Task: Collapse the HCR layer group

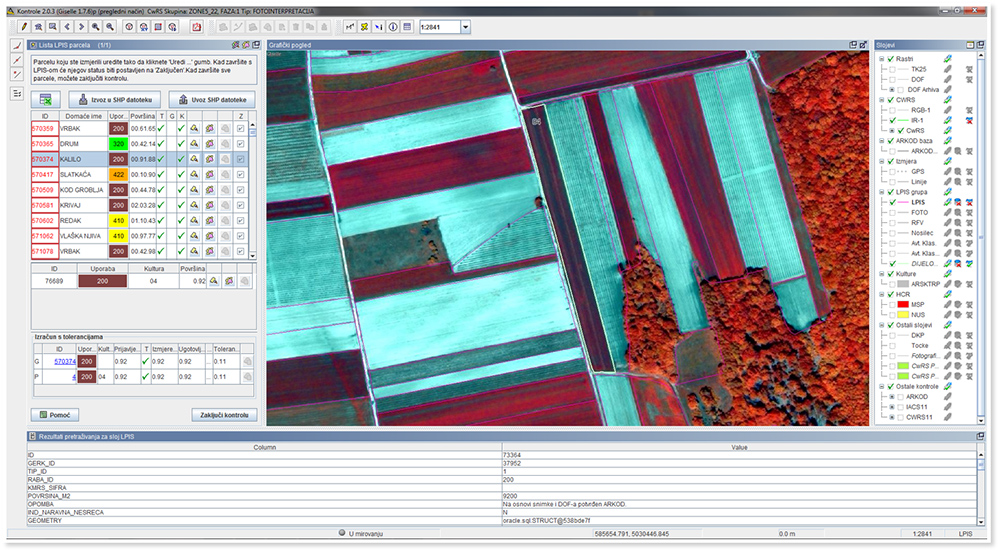Action: click(x=883, y=294)
